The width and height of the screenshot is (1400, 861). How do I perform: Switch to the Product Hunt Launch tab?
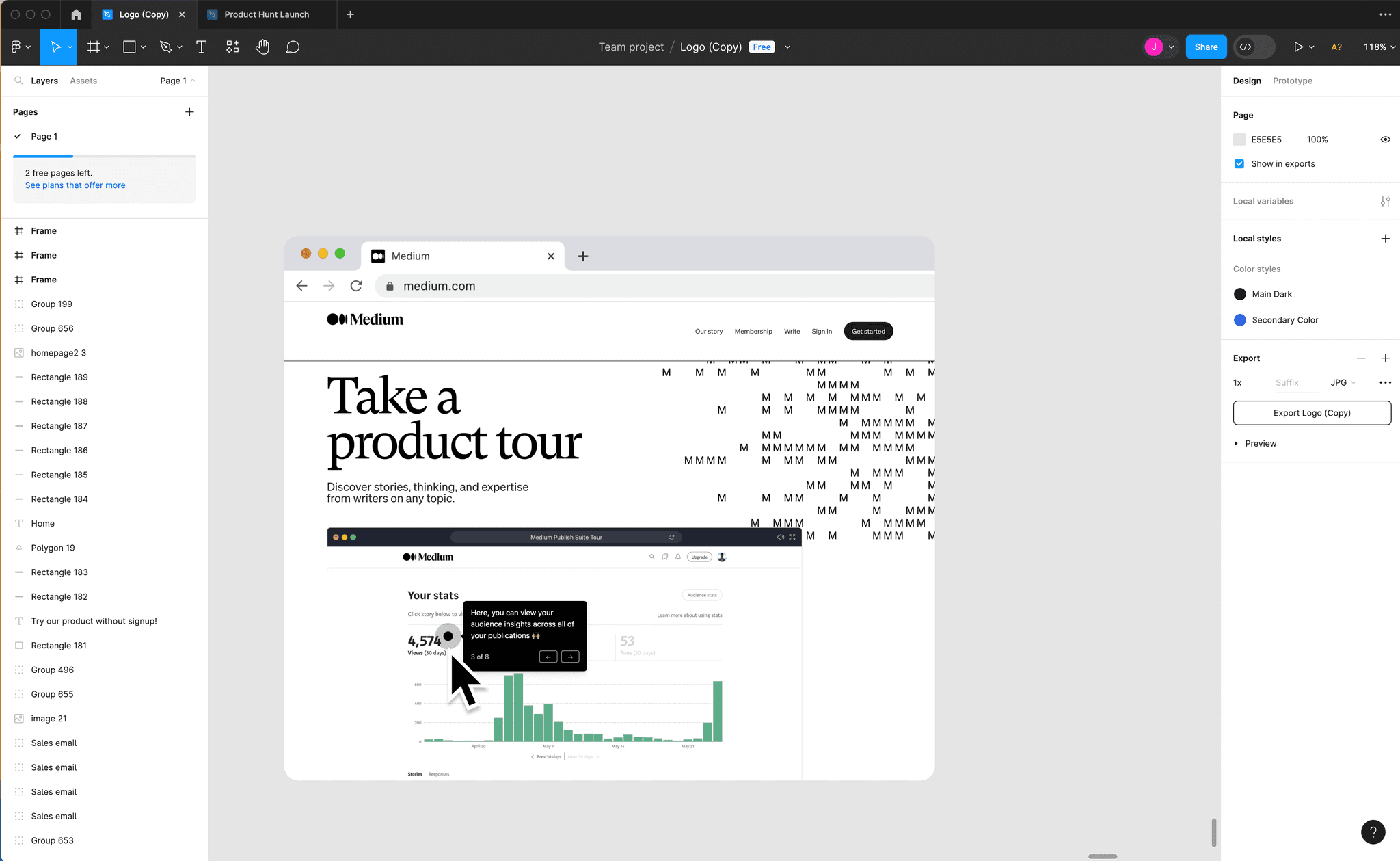coord(266,14)
